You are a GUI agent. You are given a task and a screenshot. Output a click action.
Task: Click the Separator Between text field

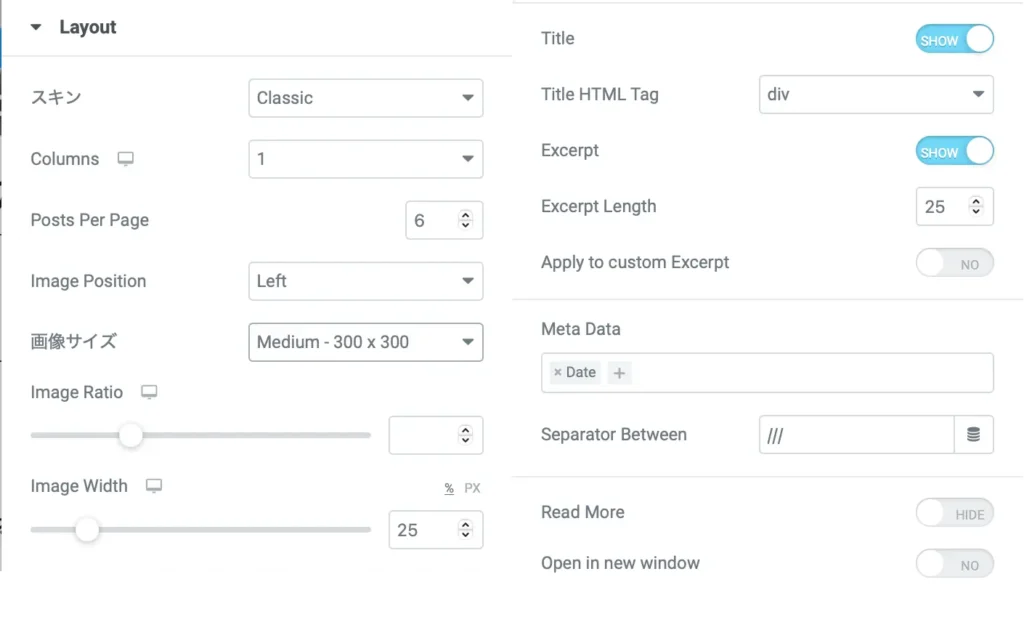(x=856, y=435)
